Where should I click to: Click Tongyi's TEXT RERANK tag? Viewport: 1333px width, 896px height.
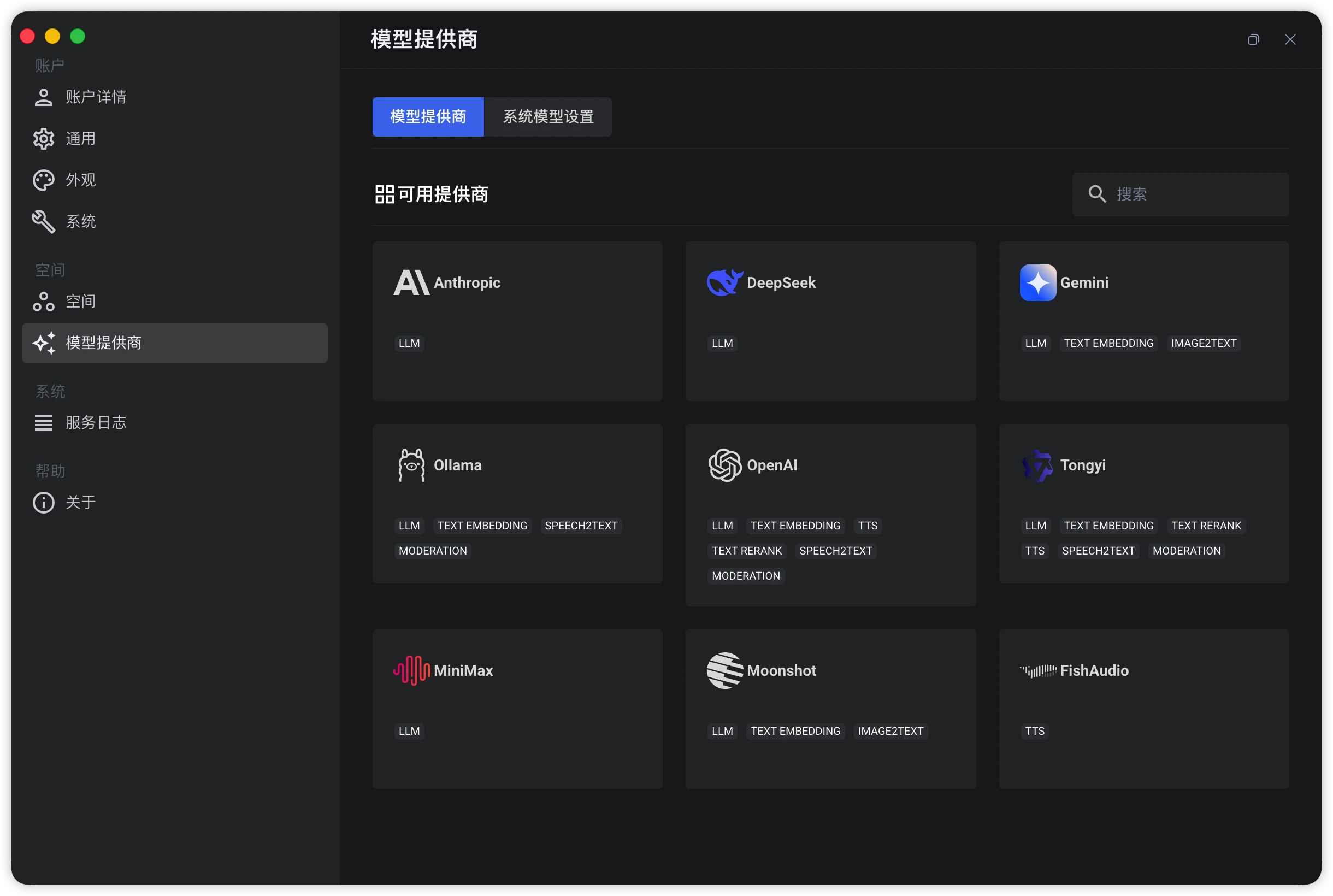pos(1206,526)
